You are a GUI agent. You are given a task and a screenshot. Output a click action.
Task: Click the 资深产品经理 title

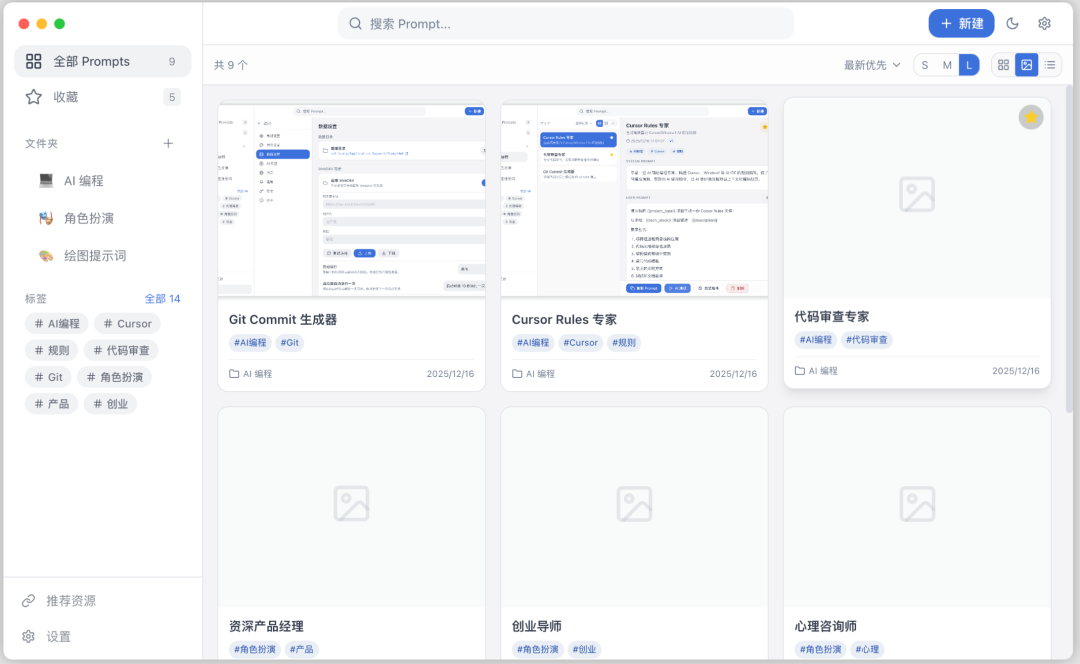pos(266,626)
